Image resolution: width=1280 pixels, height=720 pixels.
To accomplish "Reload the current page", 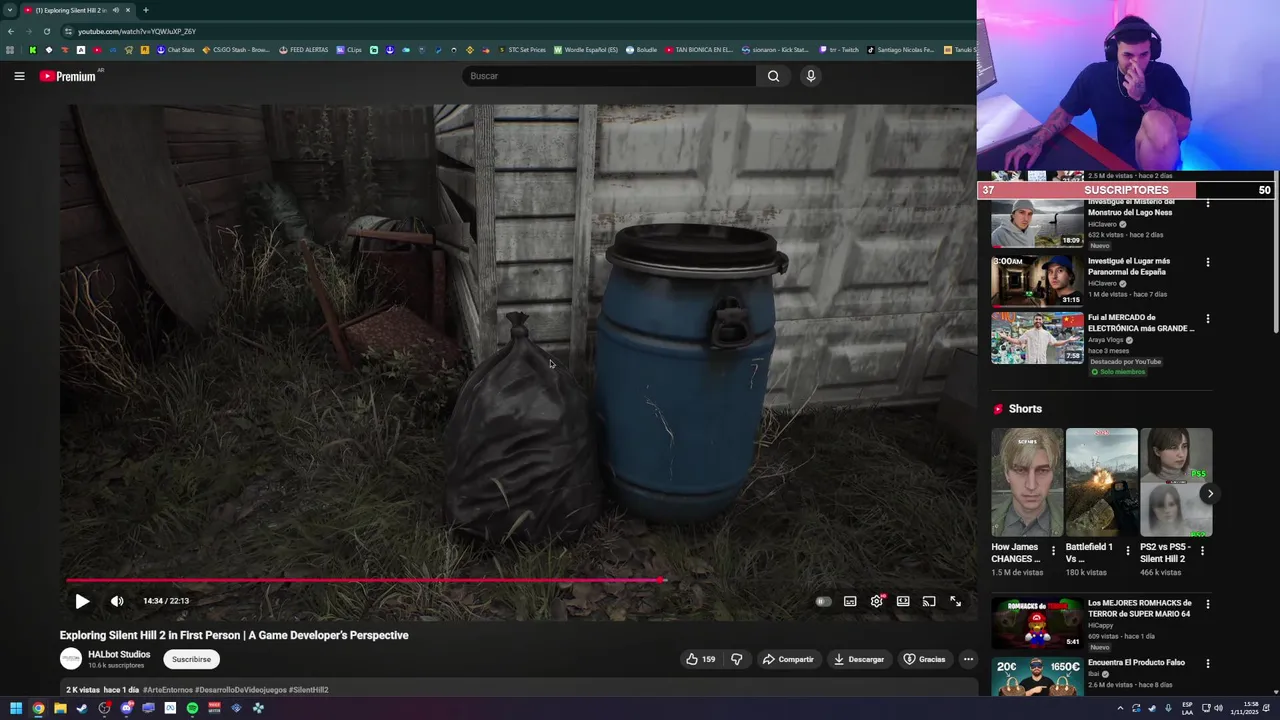I will (46, 31).
